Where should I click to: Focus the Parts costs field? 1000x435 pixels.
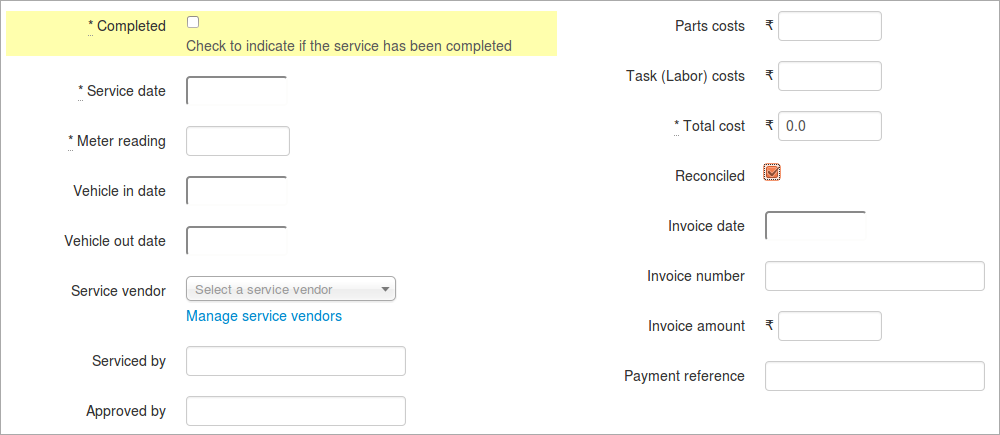coord(830,26)
